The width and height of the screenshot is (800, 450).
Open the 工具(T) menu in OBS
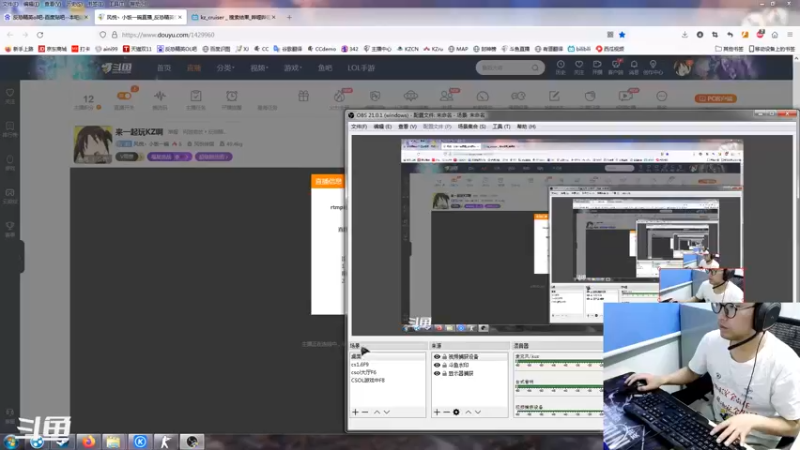click(501, 127)
